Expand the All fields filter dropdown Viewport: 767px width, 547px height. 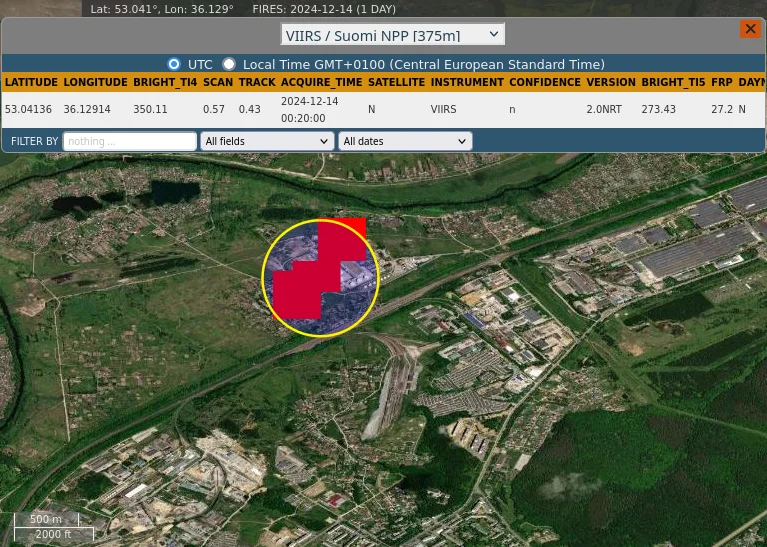267,142
